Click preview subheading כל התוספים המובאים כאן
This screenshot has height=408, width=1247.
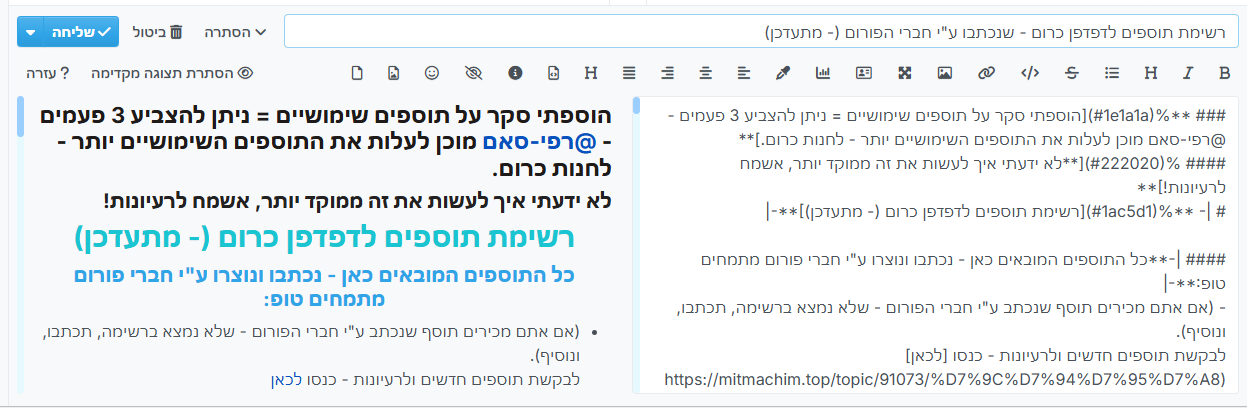tap(325, 286)
